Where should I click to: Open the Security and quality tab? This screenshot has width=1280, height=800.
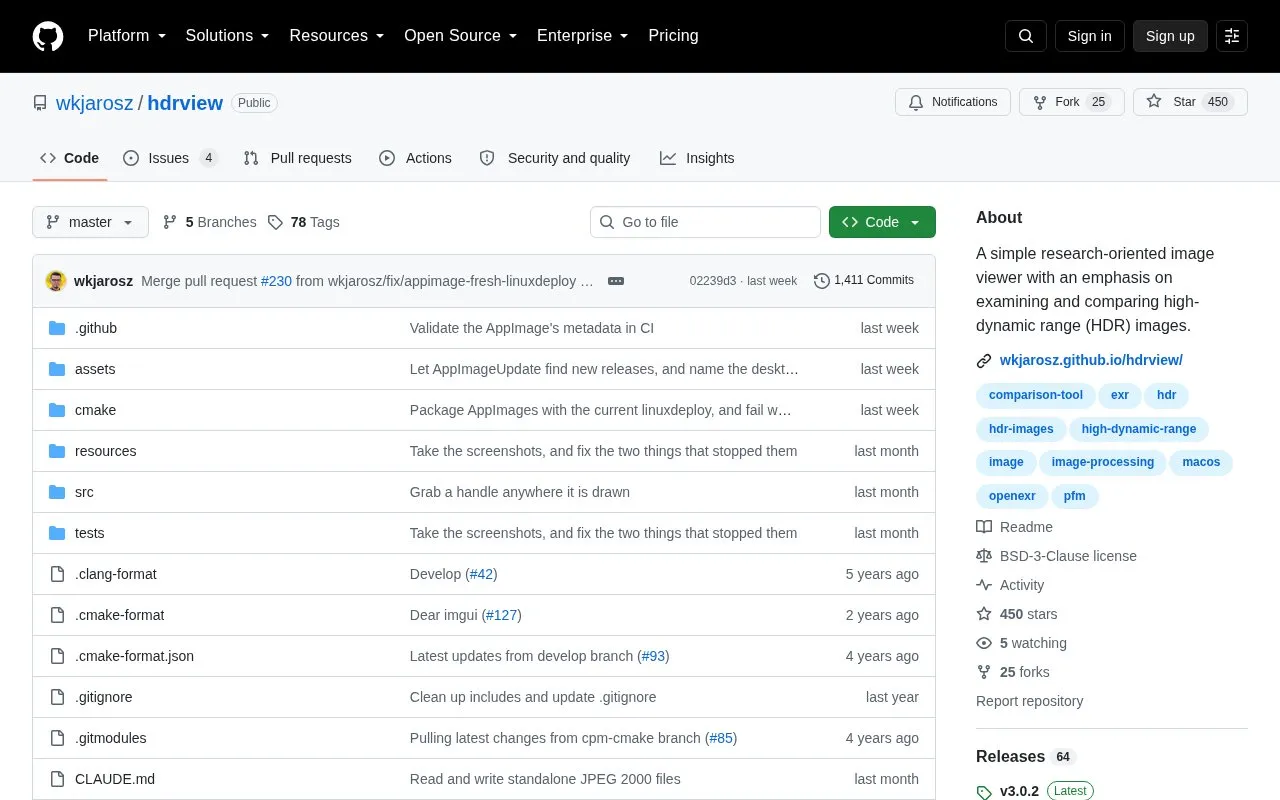tap(555, 158)
